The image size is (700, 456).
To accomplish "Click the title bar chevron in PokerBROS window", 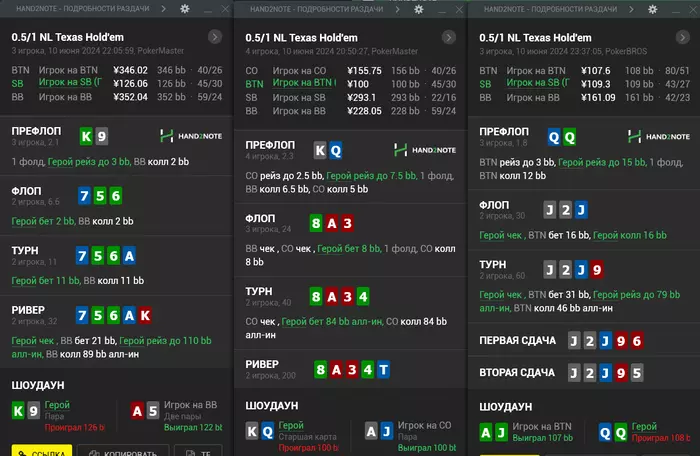I will pos(631,9).
